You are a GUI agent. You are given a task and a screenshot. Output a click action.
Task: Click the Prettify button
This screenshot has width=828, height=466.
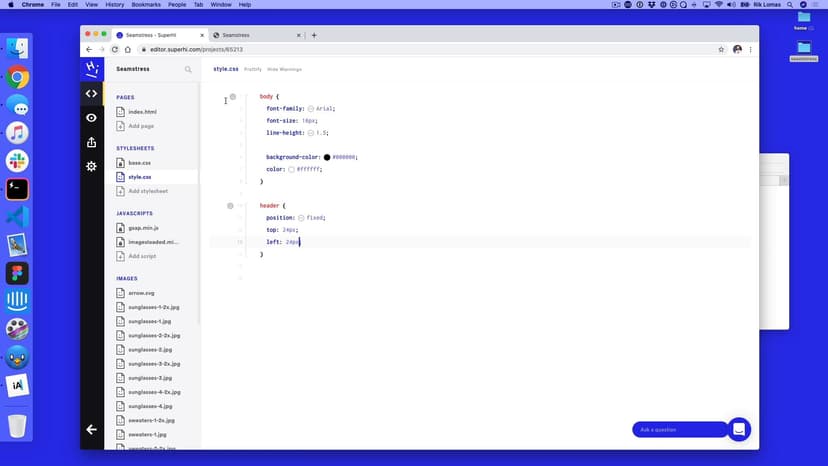pyautogui.click(x=253, y=69)
